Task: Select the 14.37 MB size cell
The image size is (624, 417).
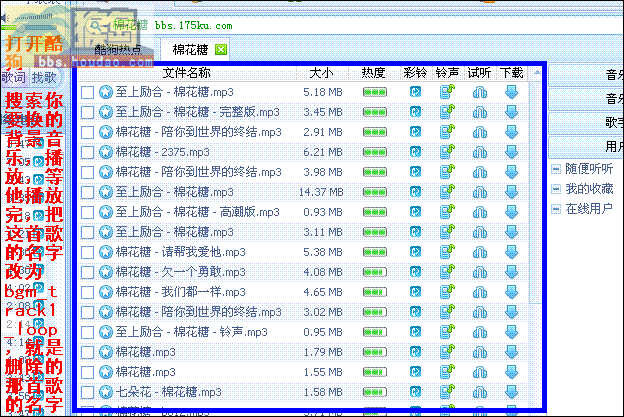Action: [321, 192]
